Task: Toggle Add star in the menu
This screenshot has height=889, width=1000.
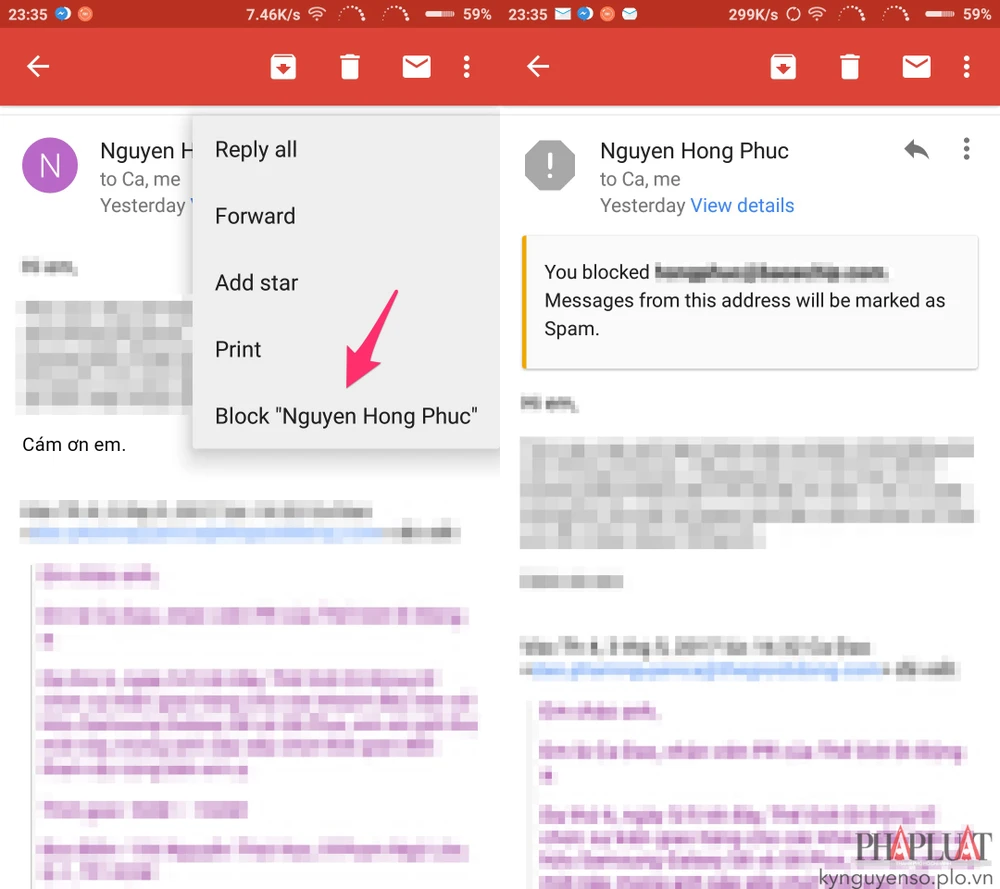Action: click(256, 283)
